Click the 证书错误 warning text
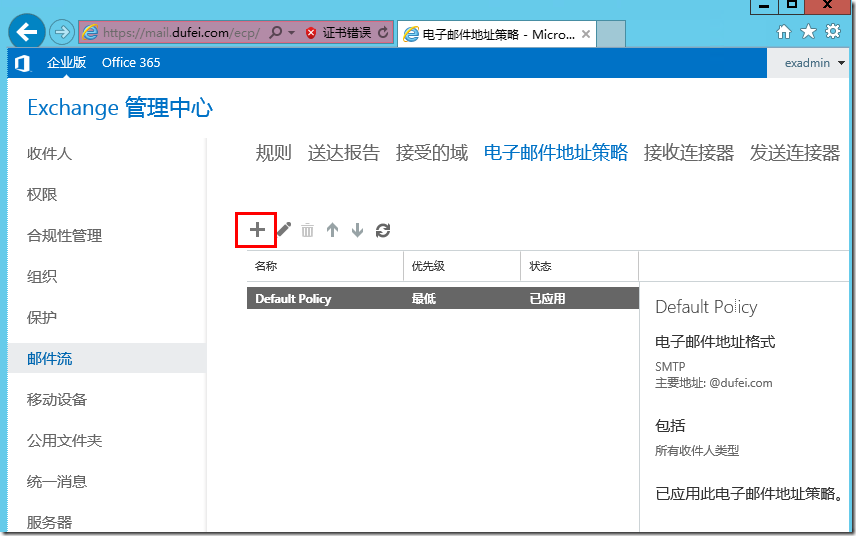The height and width of the screenshot is (536, 856). point(347,33)
